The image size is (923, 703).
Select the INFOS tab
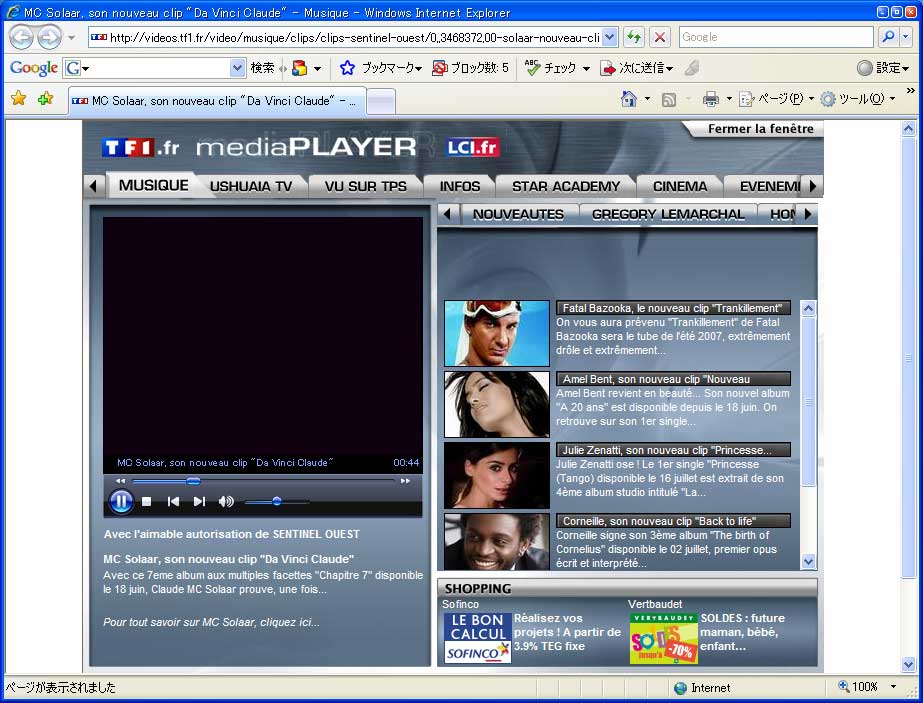[x=460, y=186]
